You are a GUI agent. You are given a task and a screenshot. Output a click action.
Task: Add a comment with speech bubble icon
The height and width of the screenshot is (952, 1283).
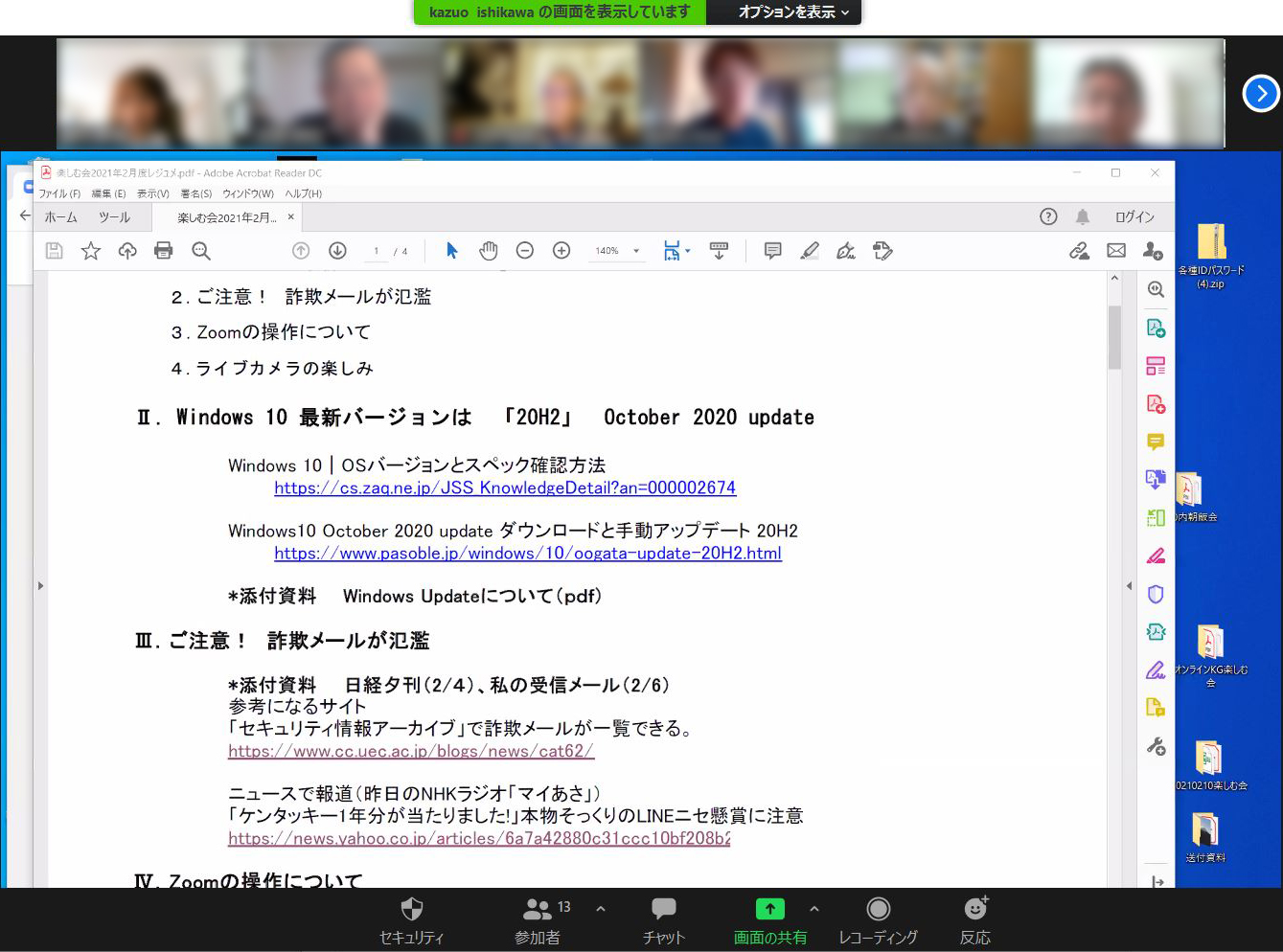coord(772,251)
